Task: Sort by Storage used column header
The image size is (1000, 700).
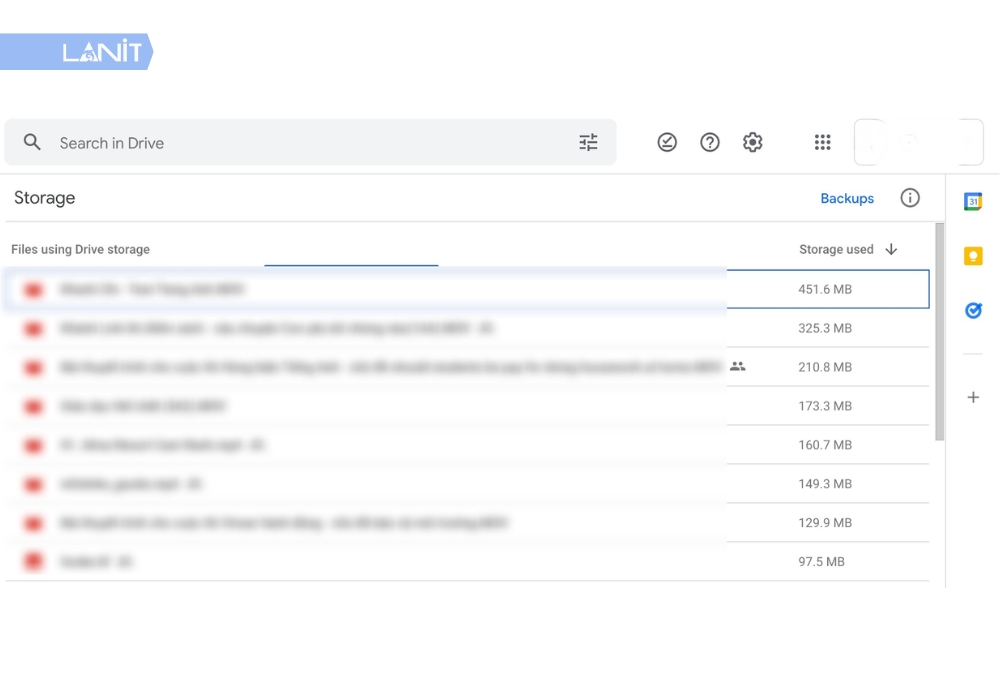Action: tap(836, 249)
